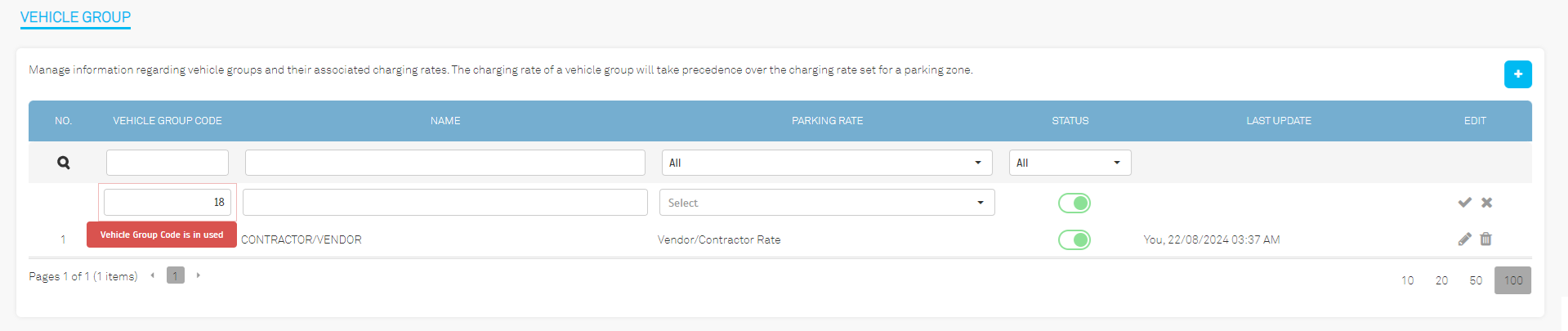
Task: Click the Vehicle Group Code filter field
Action: click(168, 163)
